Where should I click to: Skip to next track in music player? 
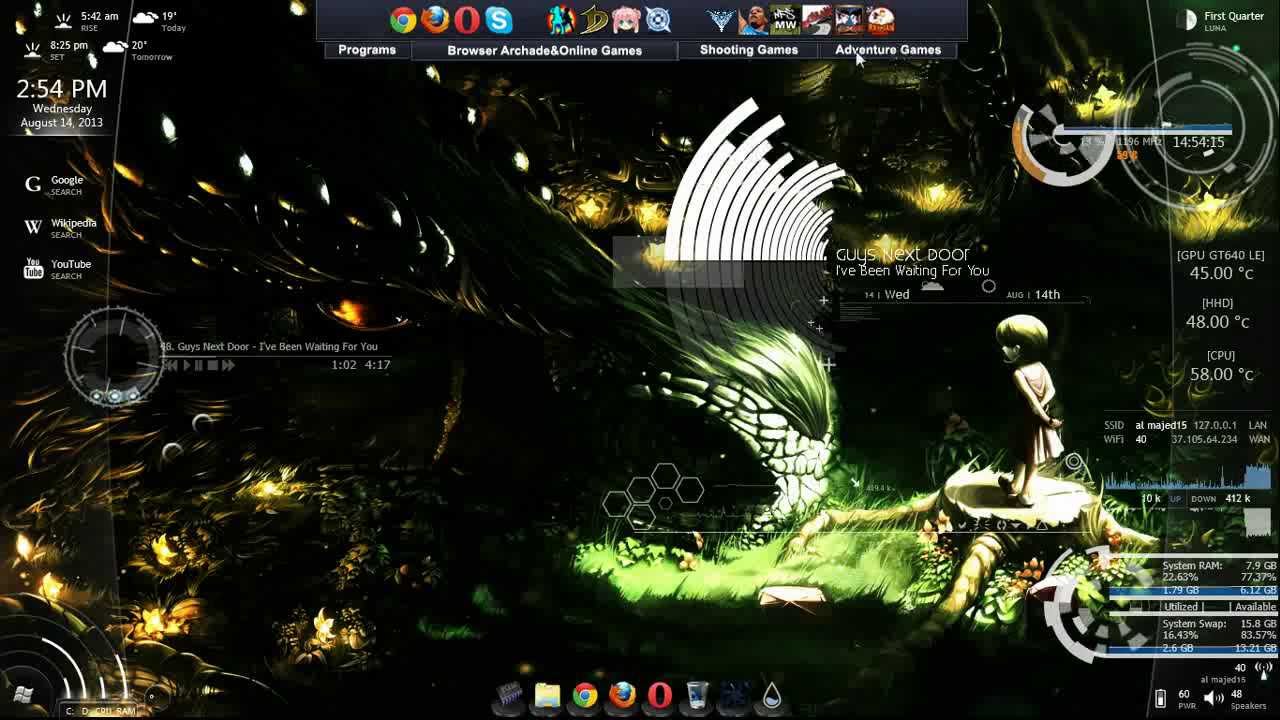coord(228,366)
